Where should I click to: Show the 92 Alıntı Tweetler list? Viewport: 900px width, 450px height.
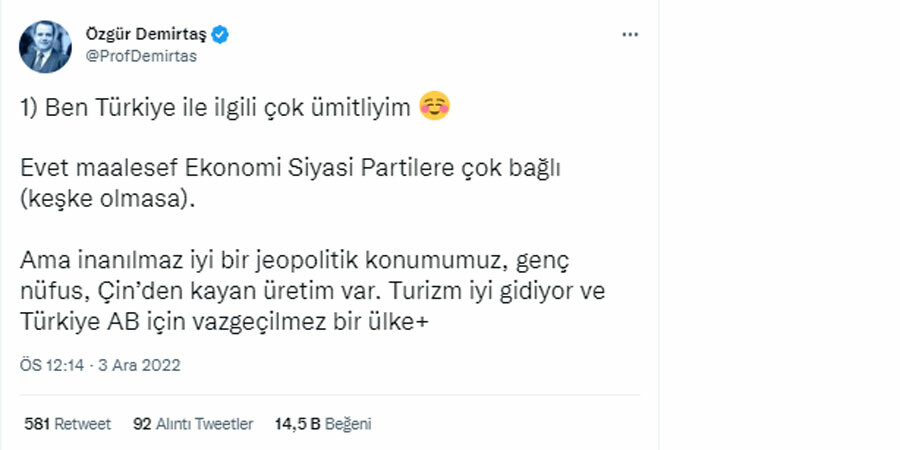(x=192, y=424)
